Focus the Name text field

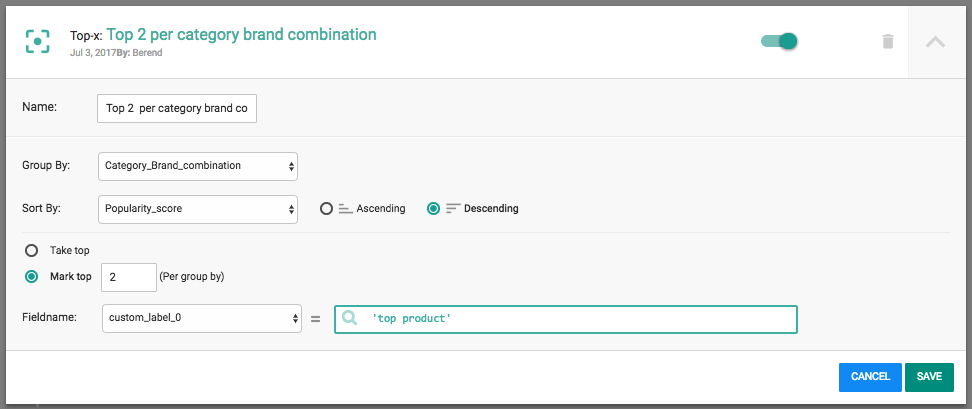pyautogui.click(x=177, y=108)
